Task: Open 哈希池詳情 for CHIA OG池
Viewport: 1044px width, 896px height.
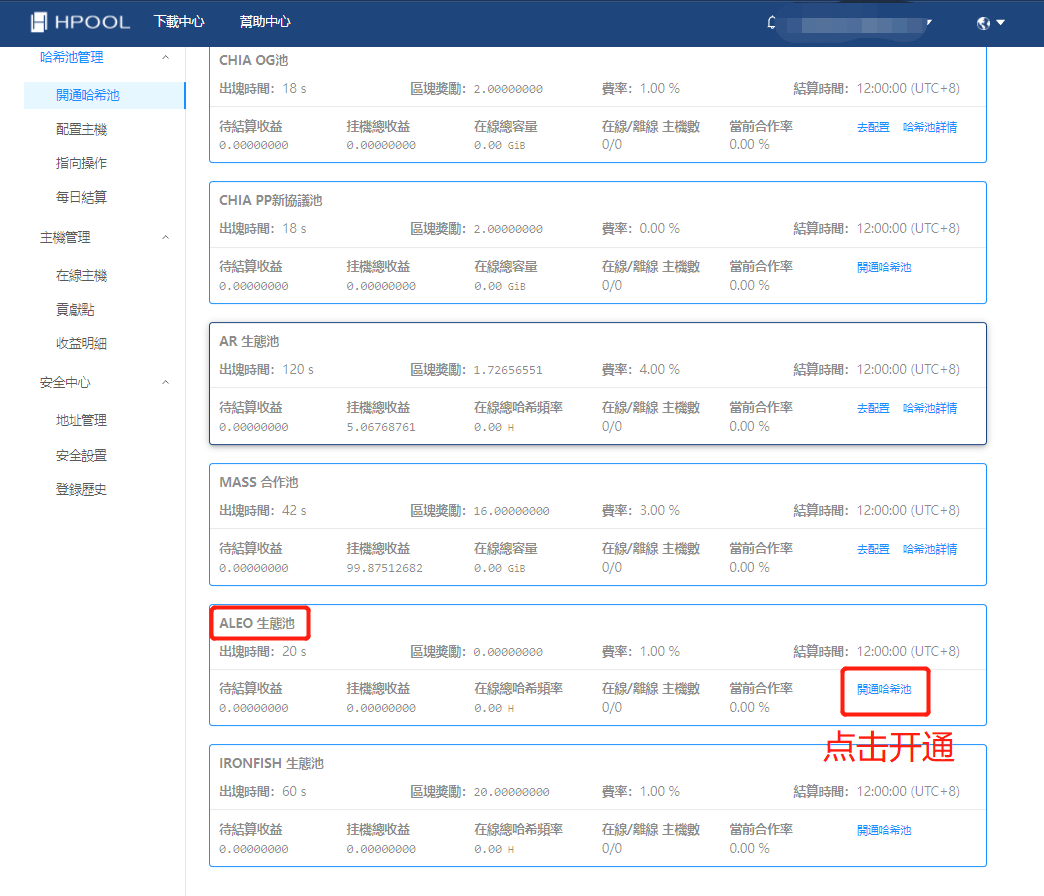Action: tap(929, 127)
